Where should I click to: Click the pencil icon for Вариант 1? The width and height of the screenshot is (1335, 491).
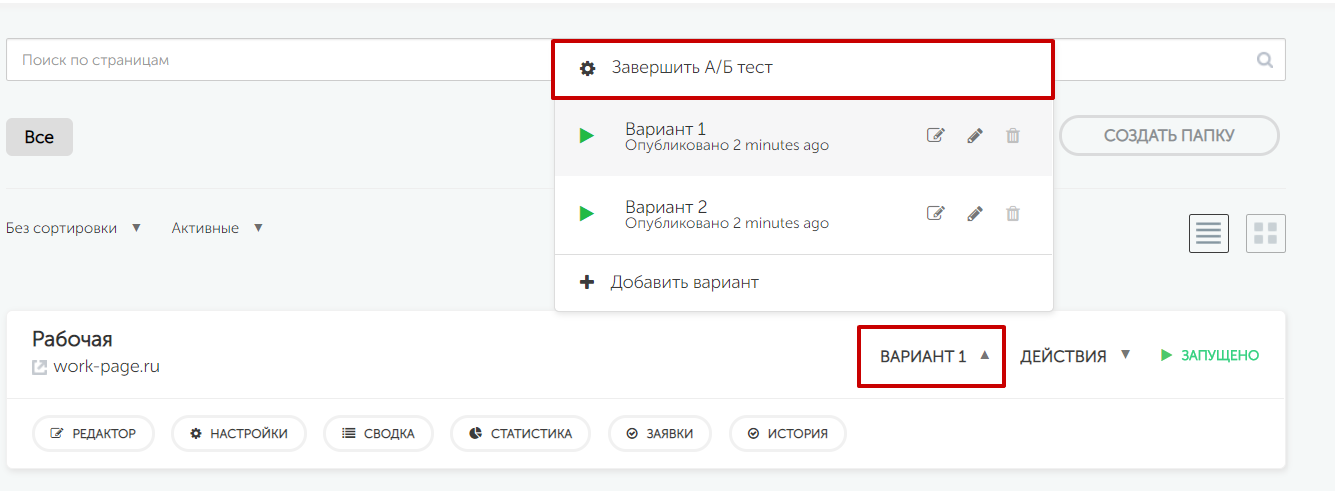[975, 136]
